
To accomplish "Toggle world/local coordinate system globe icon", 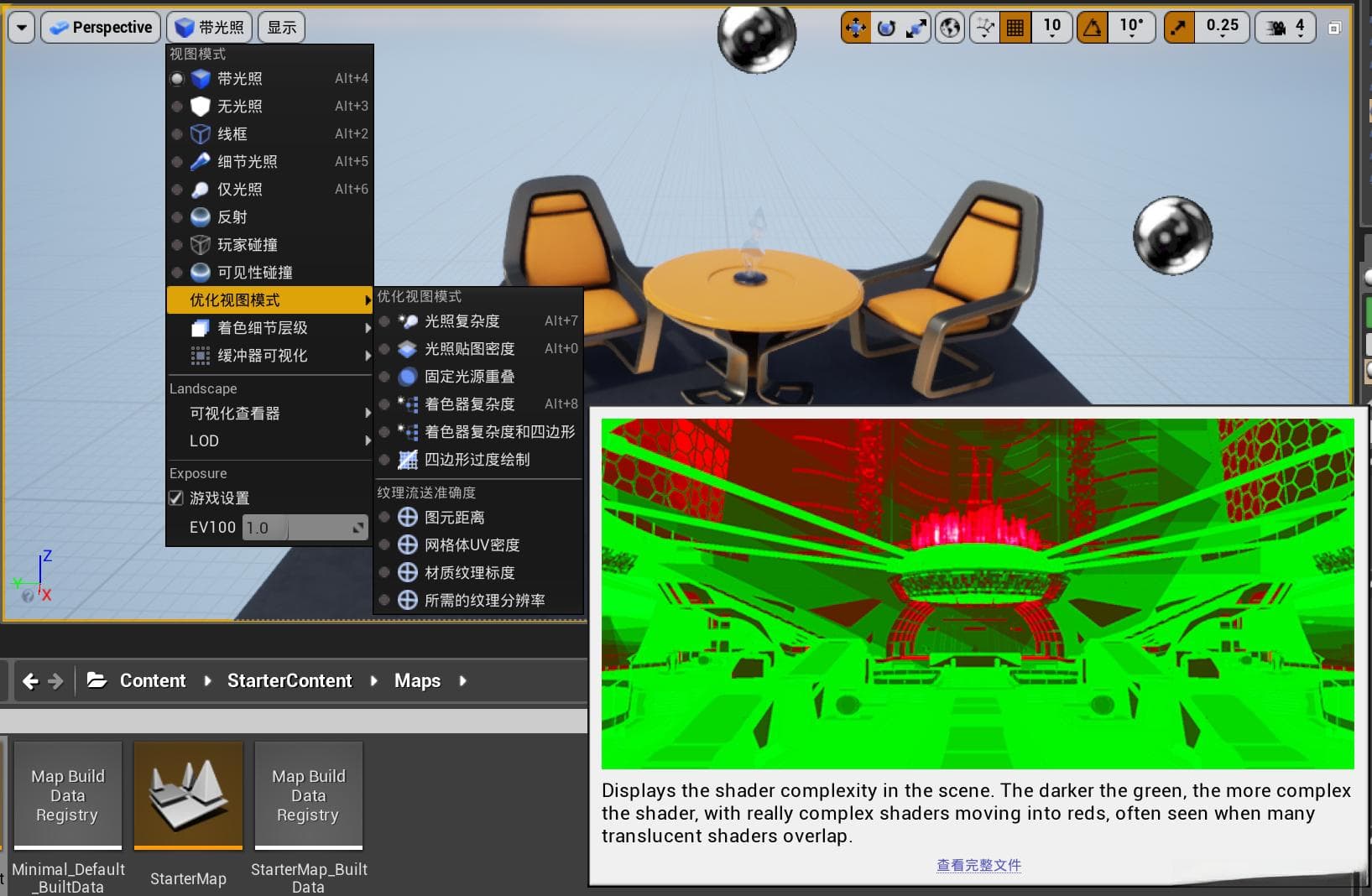I will tap(950, 28).
